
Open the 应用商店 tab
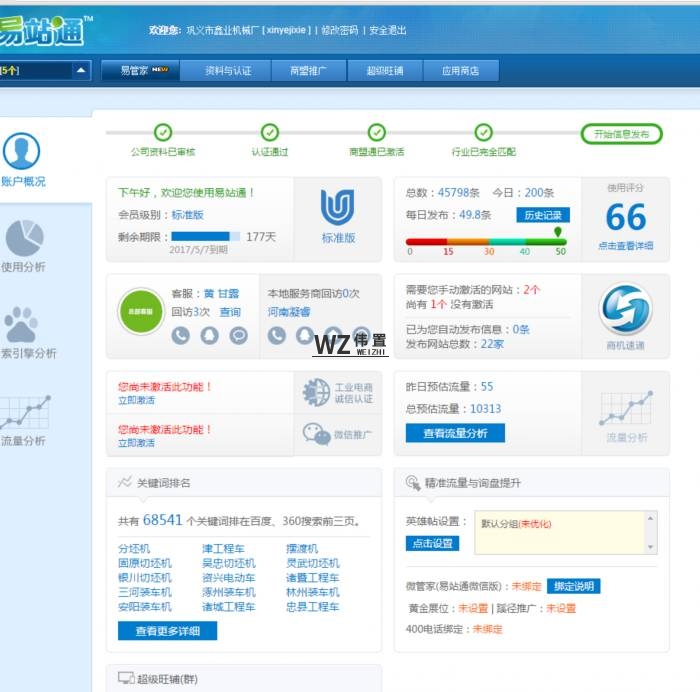[x=461, y=71]
